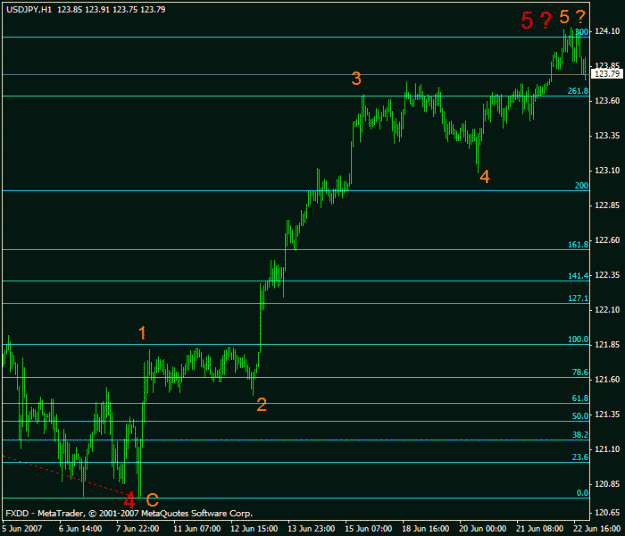Image resolution: width=625 pixels, height=536 pixels.
Task: Click the OHLC values 123.85 123.91 123.75 123.79
Action: [x=111, y=10]
